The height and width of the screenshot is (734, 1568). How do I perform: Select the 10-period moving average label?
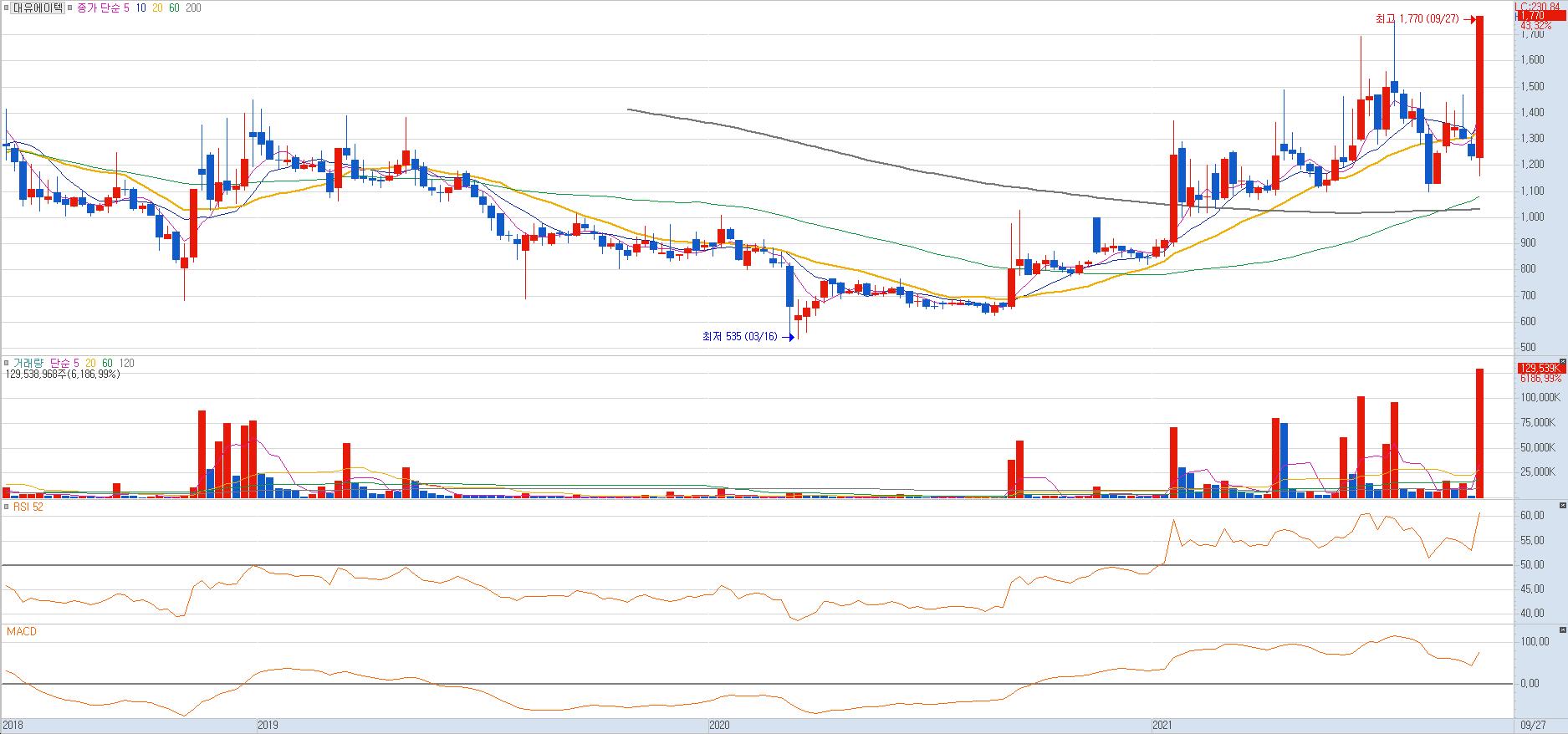click(x=140, y=8)
